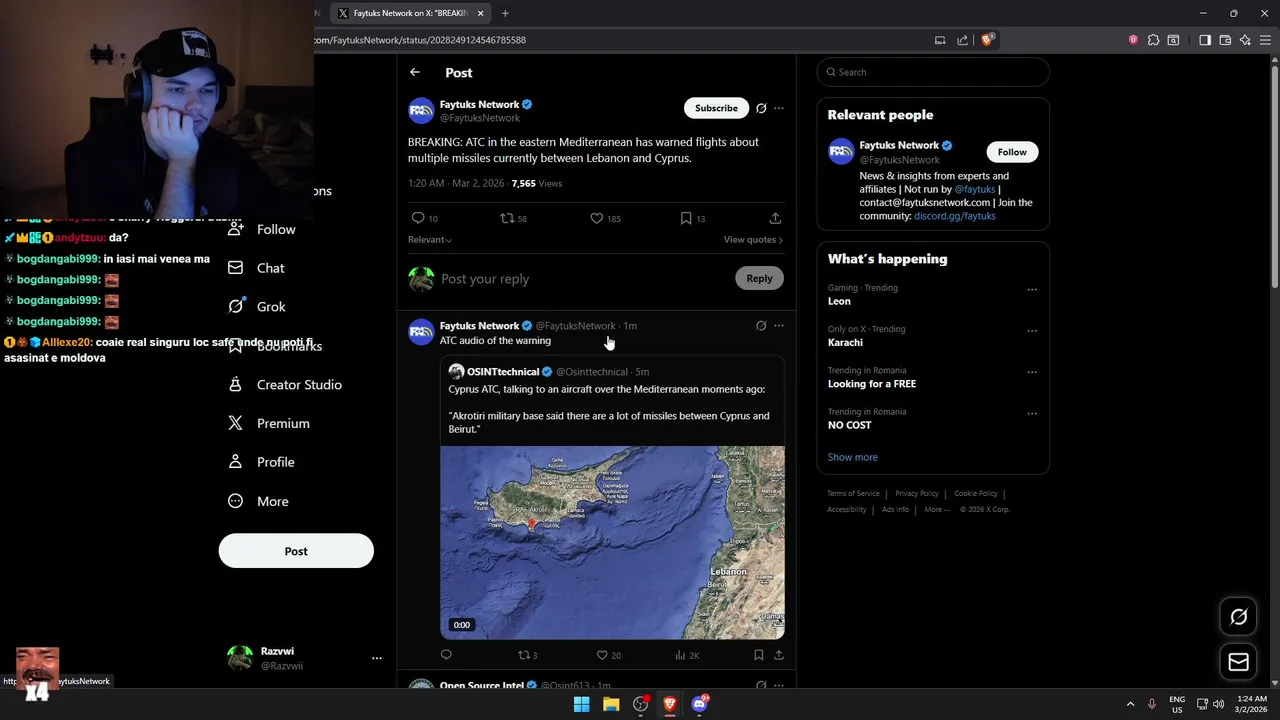Click the reply icon on the main post
Viewport: 1280px width, 720px height.
point(418,218)
